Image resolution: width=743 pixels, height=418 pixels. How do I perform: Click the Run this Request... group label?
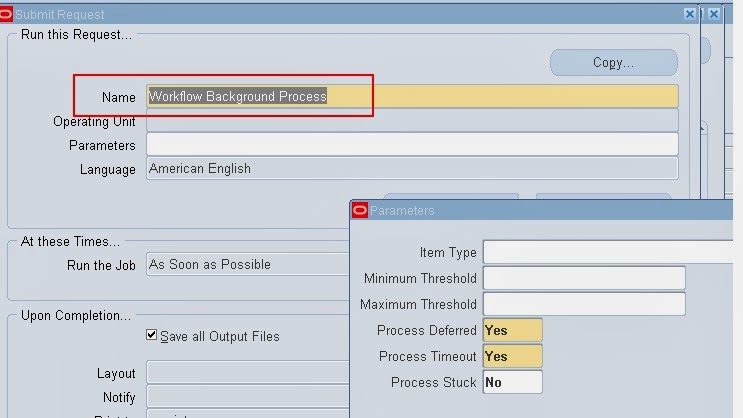76,35
